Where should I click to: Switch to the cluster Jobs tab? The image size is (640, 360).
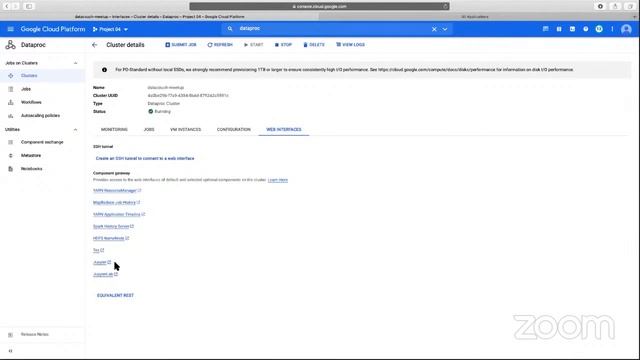149,129
